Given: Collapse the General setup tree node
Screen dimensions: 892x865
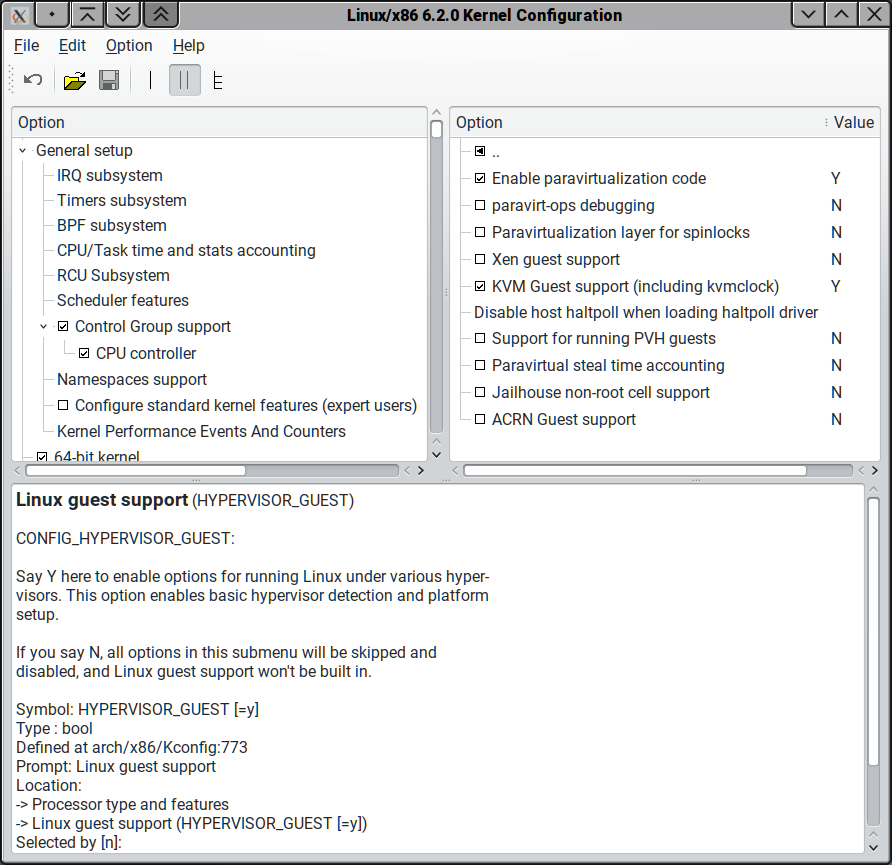Looking at the screenshot, I should [23, 151].
